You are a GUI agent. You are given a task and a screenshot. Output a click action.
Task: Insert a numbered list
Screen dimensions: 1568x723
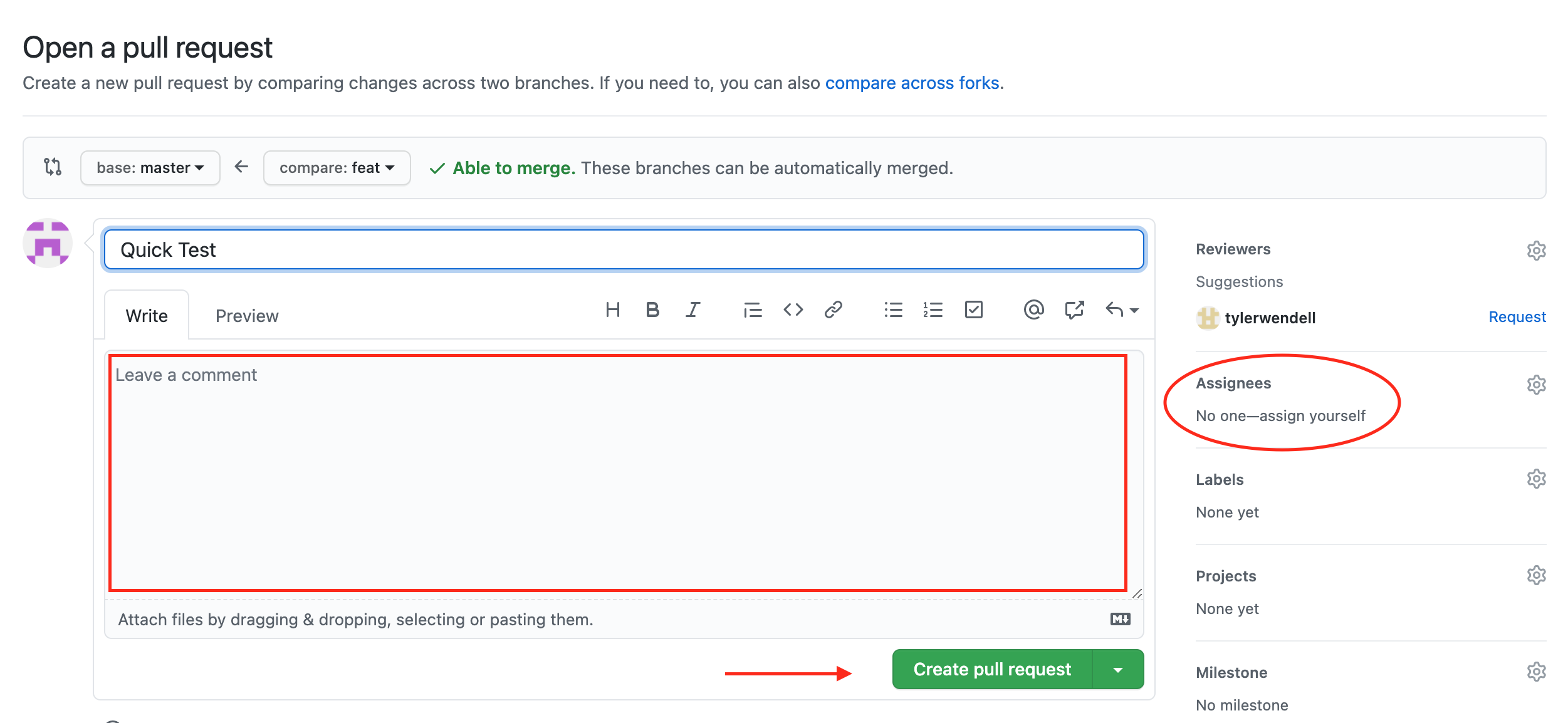(x=933, y=309)
